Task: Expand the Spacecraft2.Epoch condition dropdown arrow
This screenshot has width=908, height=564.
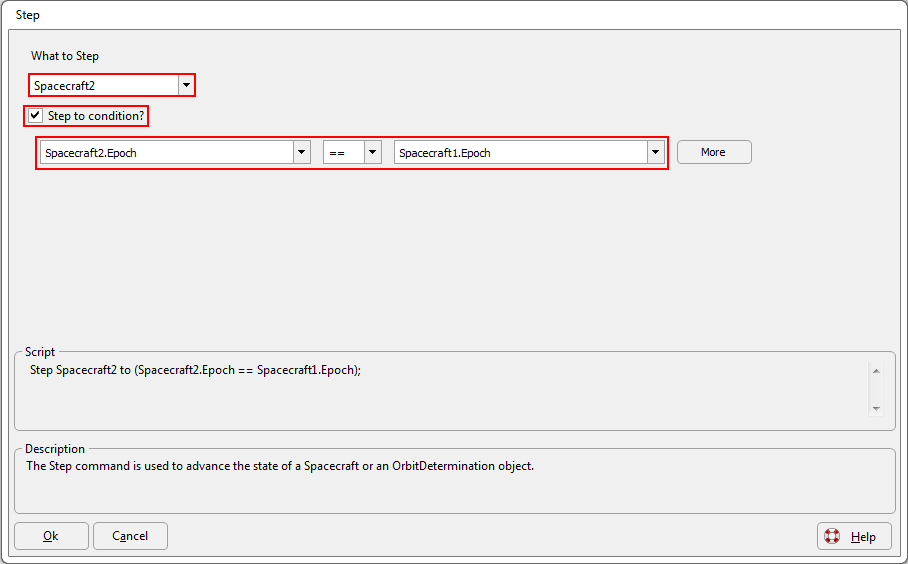Action: pyautogui.click(x=301, y=152)
